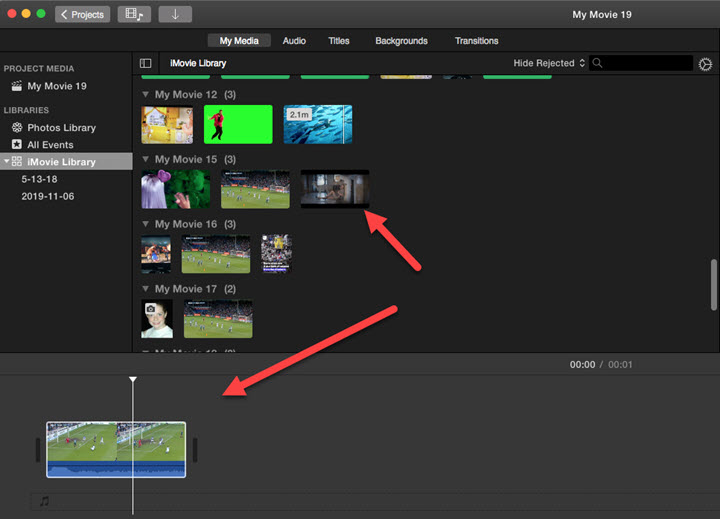Click the iMovie Library grid icon

pos(17,161)
